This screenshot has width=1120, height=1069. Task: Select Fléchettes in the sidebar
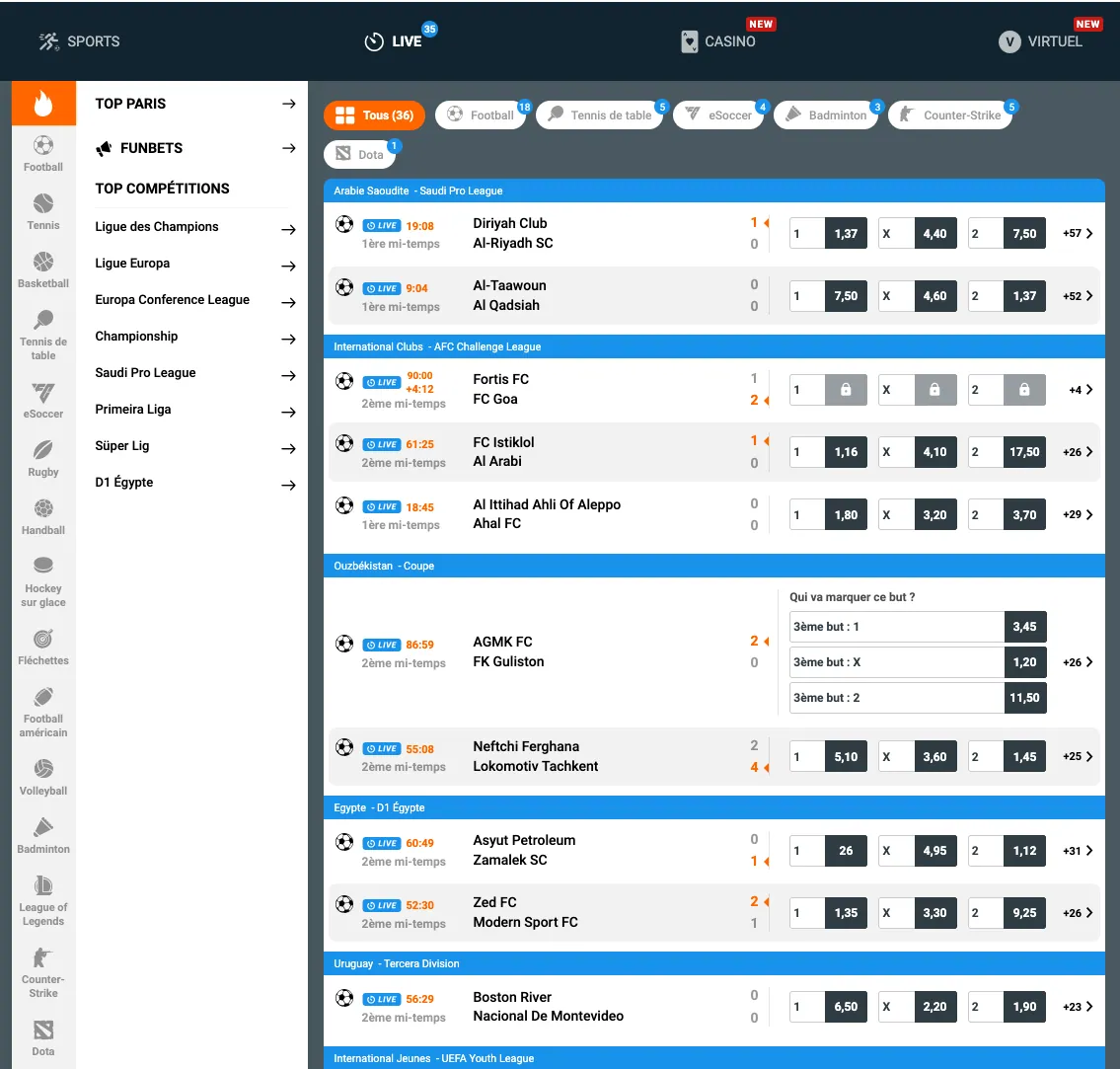(x=43, y=648)
